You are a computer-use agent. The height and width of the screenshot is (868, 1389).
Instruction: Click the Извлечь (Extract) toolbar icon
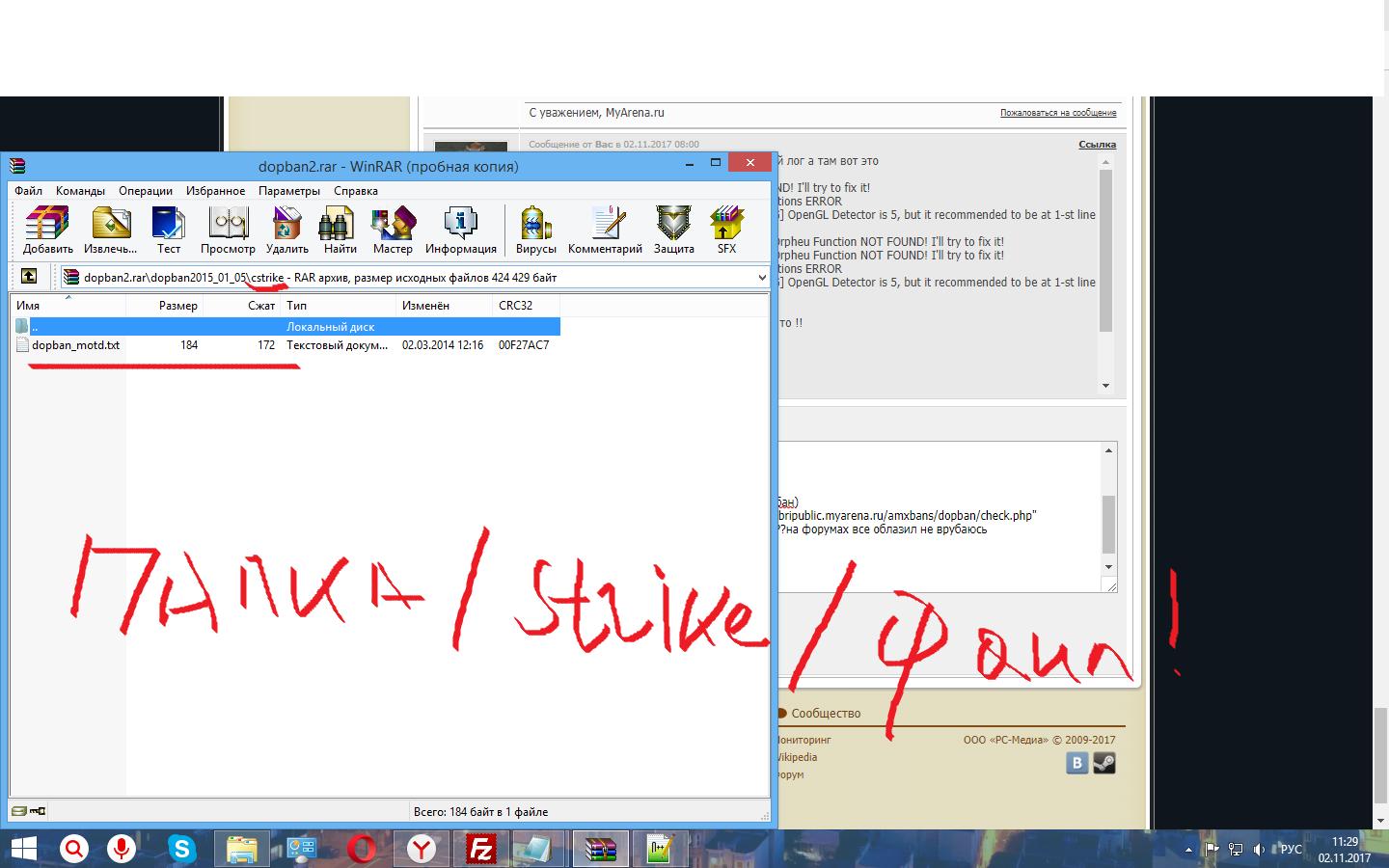(x=110, y=230)
